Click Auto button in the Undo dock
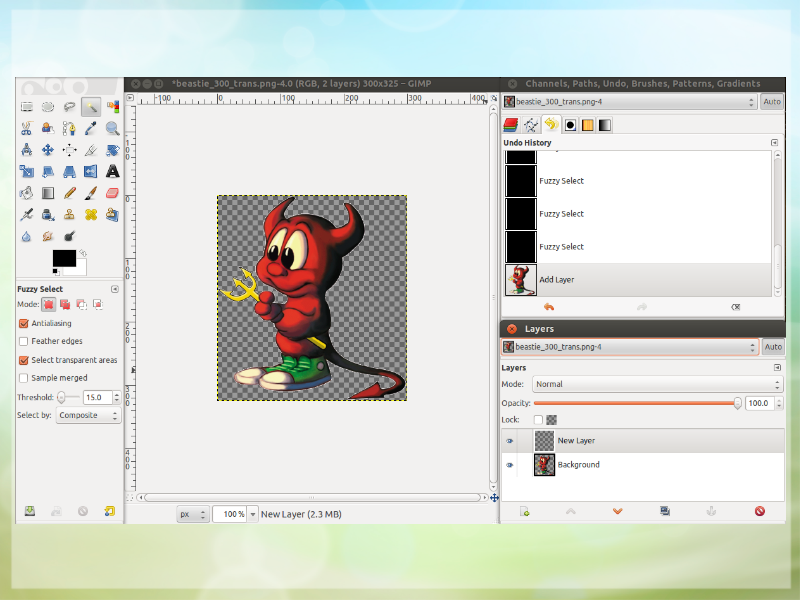 pos(772,102)
